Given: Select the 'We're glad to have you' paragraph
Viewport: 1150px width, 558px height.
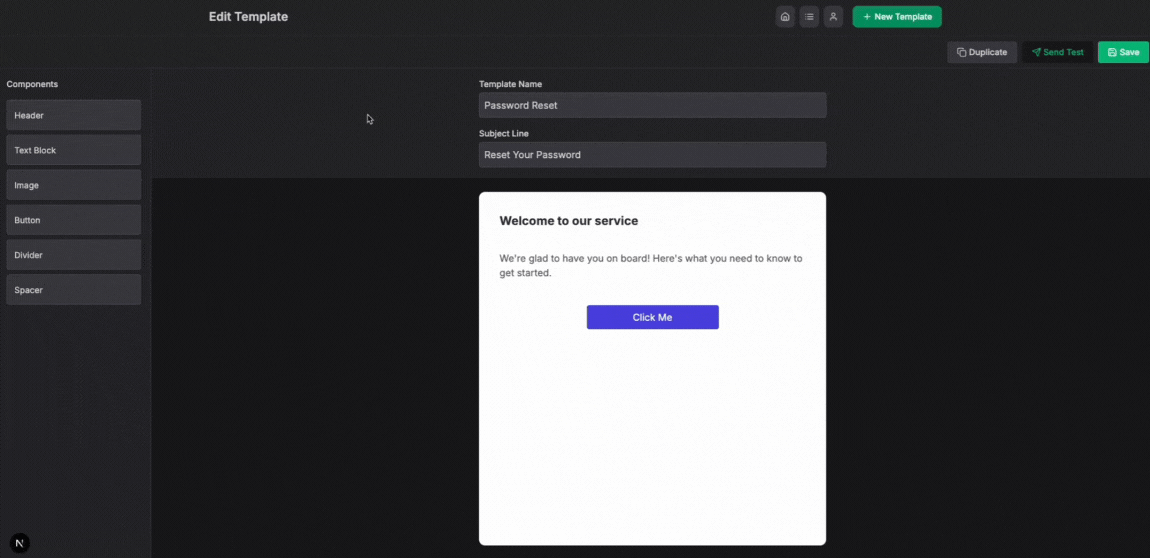Looking at the screenshot, I should pos(651,265).
